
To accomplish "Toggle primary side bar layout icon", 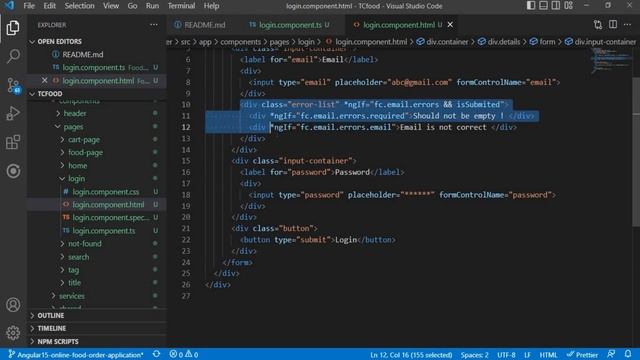I will [531, 6].
